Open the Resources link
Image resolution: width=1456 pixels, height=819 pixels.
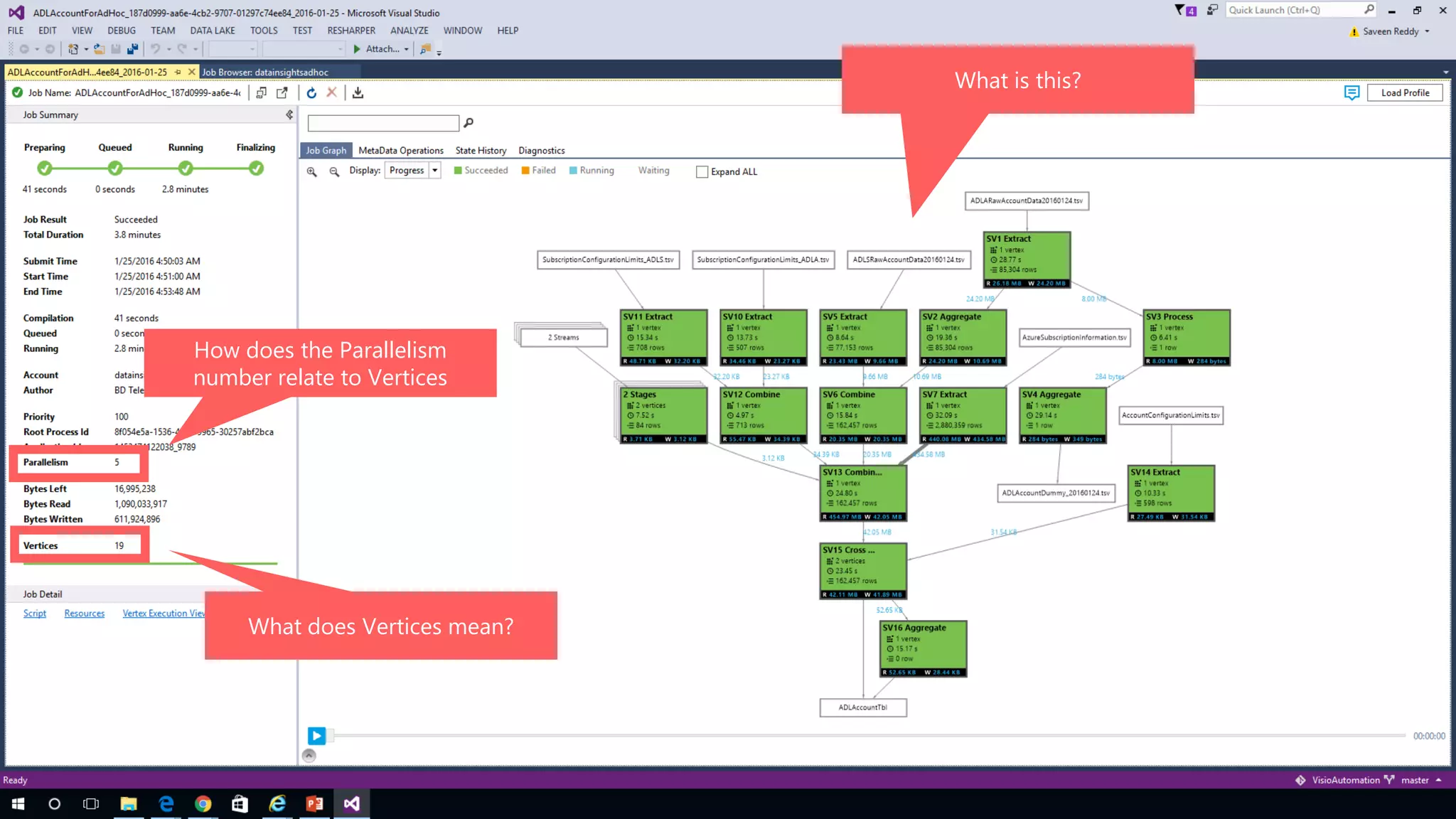[84, 614]
